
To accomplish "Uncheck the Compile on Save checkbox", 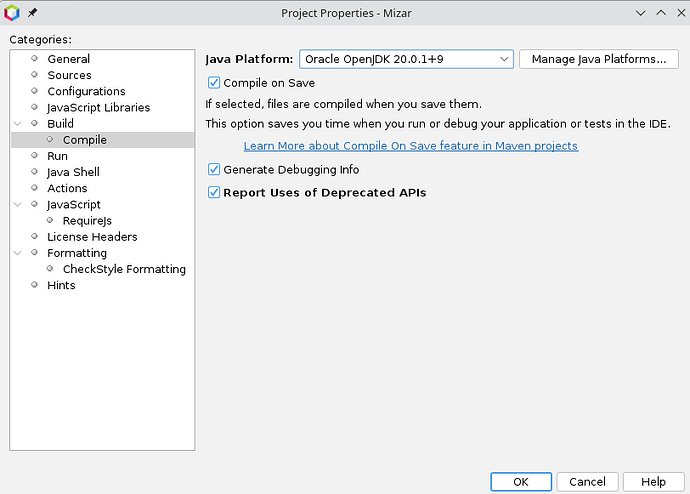I will coord(214,83).
